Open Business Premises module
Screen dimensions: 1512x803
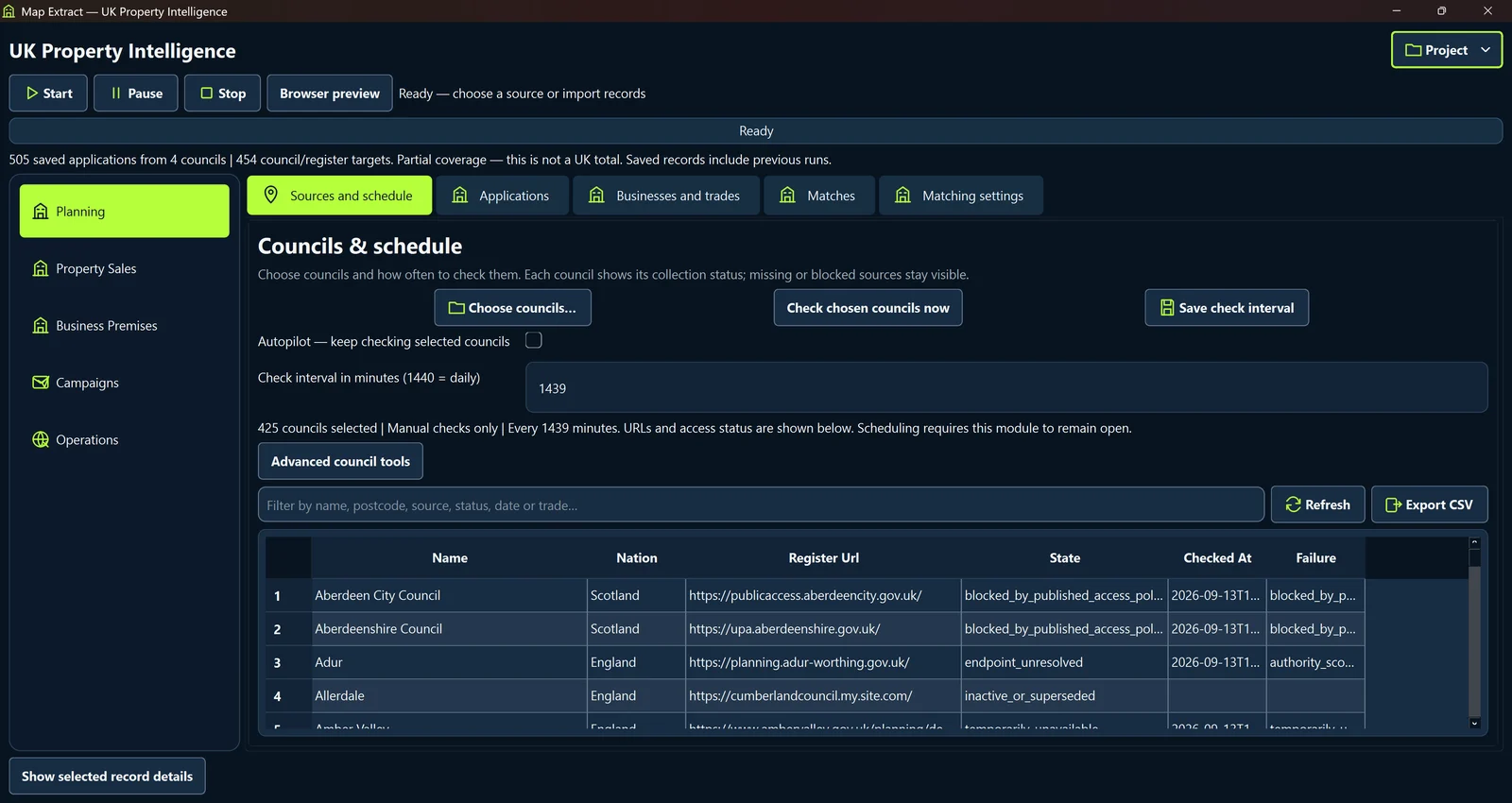point(125,325)
